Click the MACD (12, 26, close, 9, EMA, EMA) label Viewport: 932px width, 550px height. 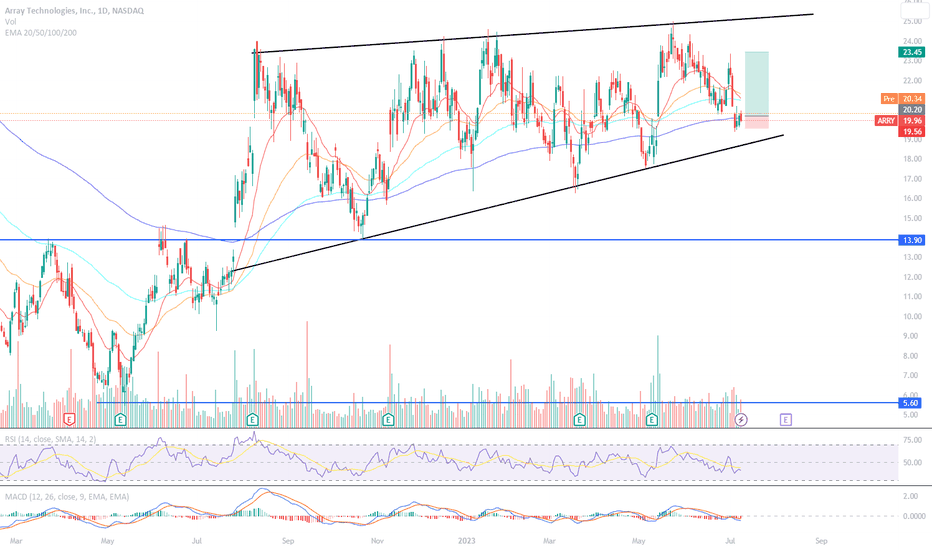pos(67,496)
